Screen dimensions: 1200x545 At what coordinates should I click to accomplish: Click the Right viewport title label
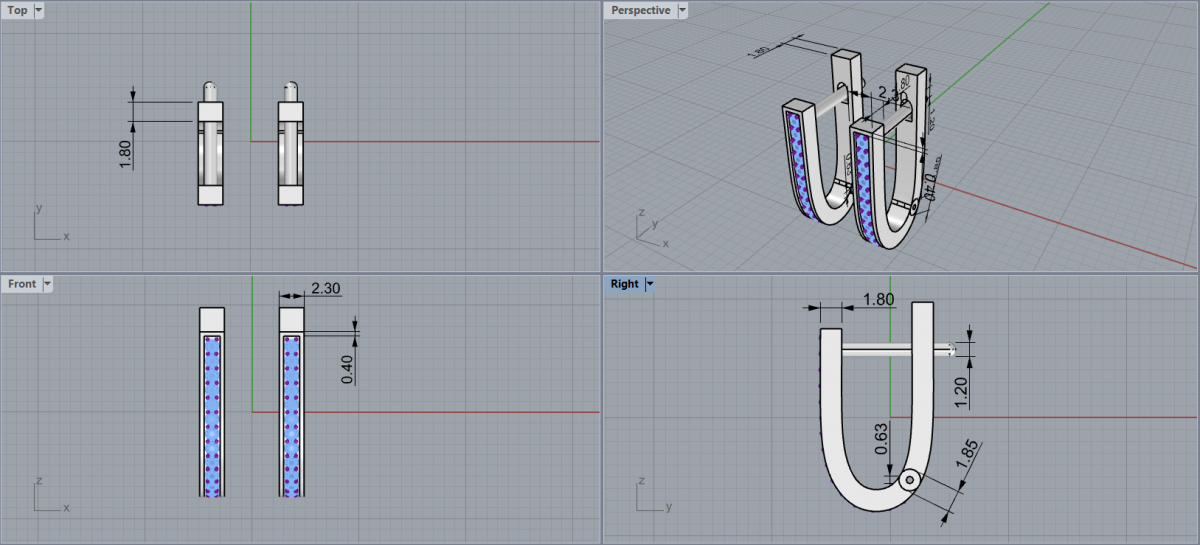[x=624, y=284]
